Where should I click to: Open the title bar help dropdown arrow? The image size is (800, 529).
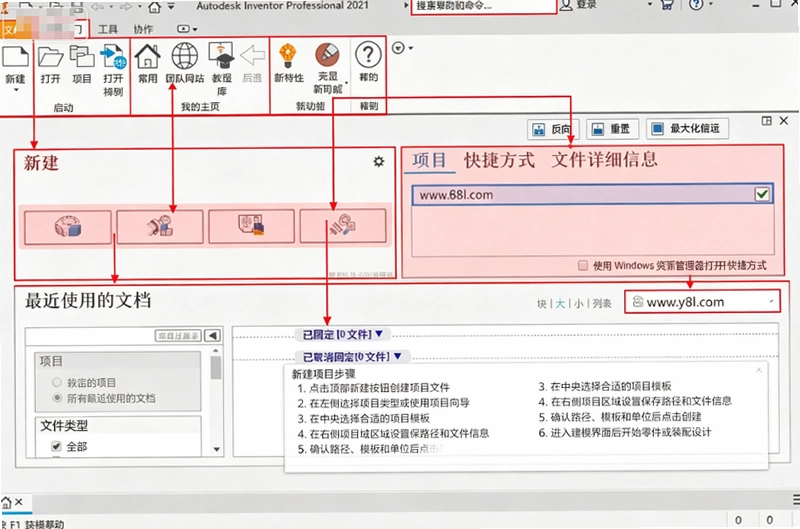click(x=711, y=5)
